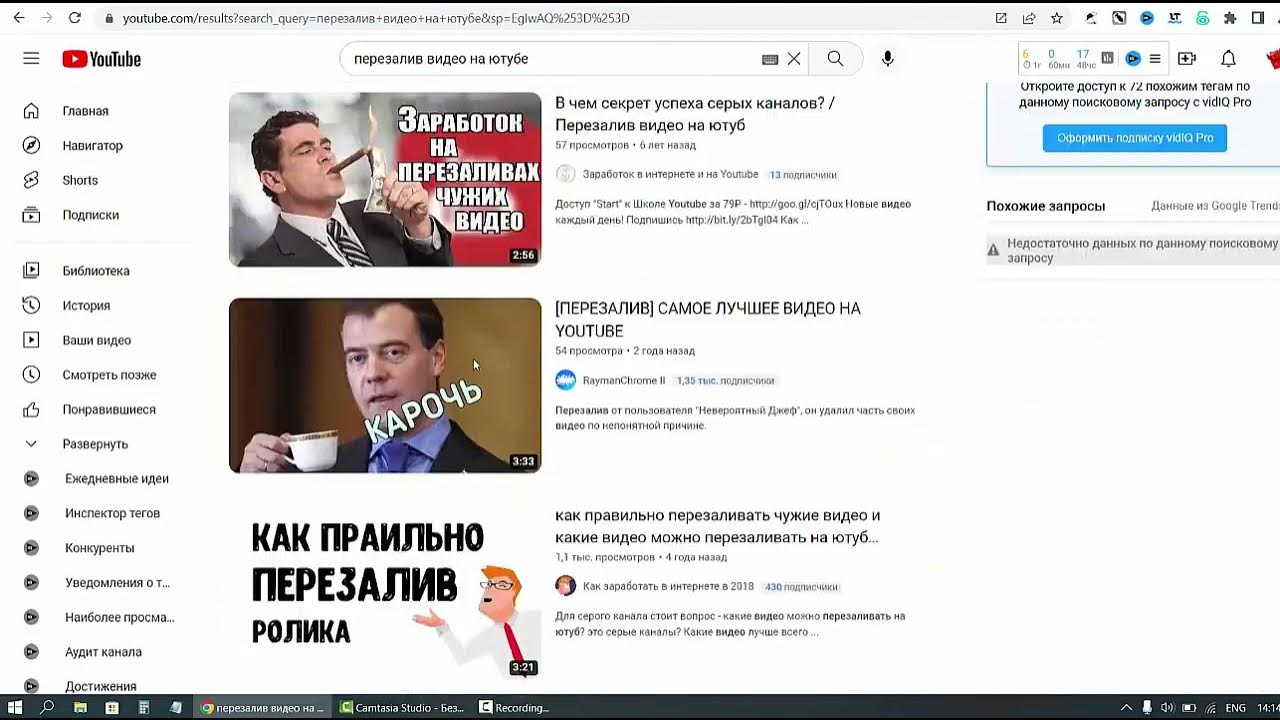
Task: Toggle the browser side panel icon
Action: [x=1258, y=18]
